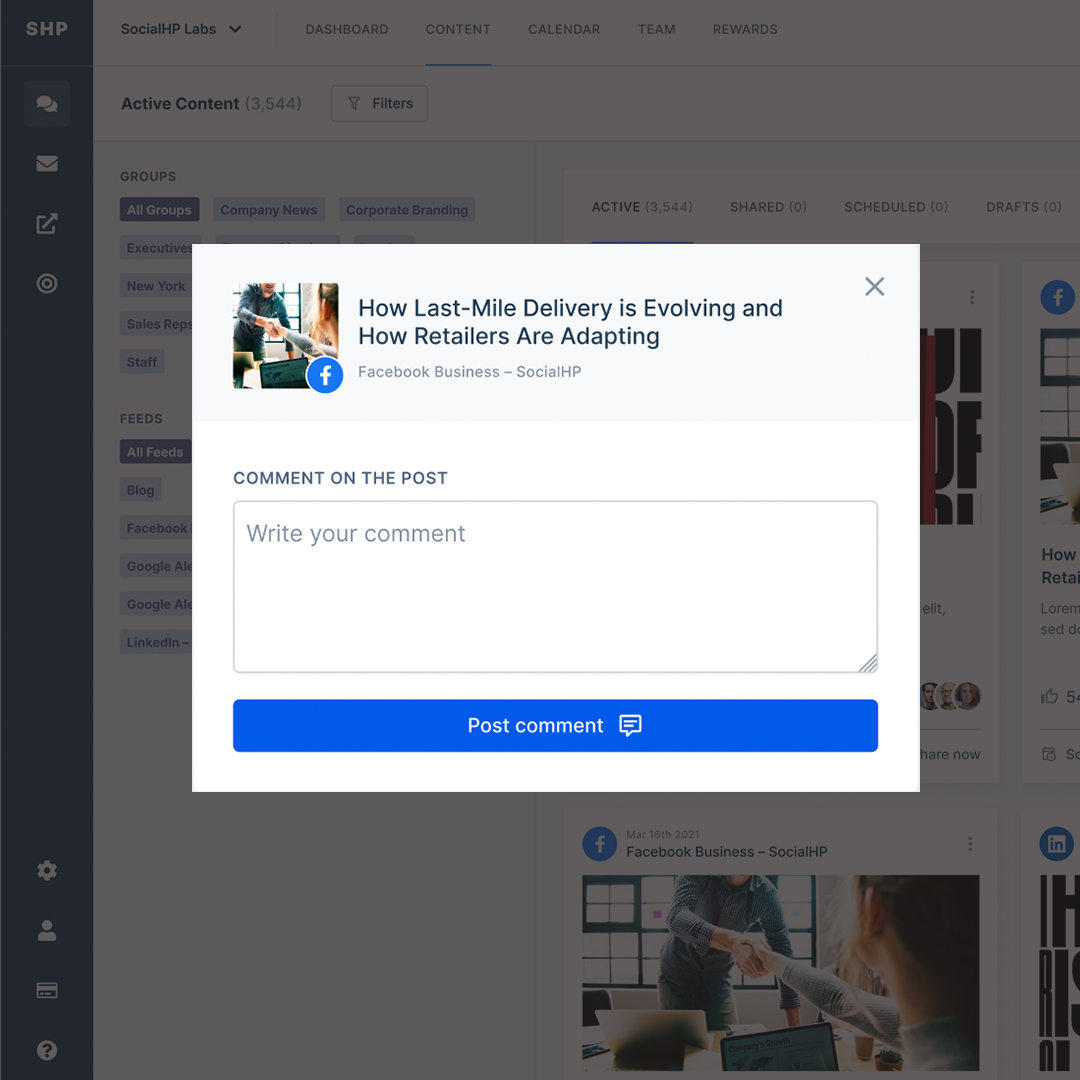Click the thumbs-up like icon on right card
This screenshot has width=1080, height=1080.
1050,696
